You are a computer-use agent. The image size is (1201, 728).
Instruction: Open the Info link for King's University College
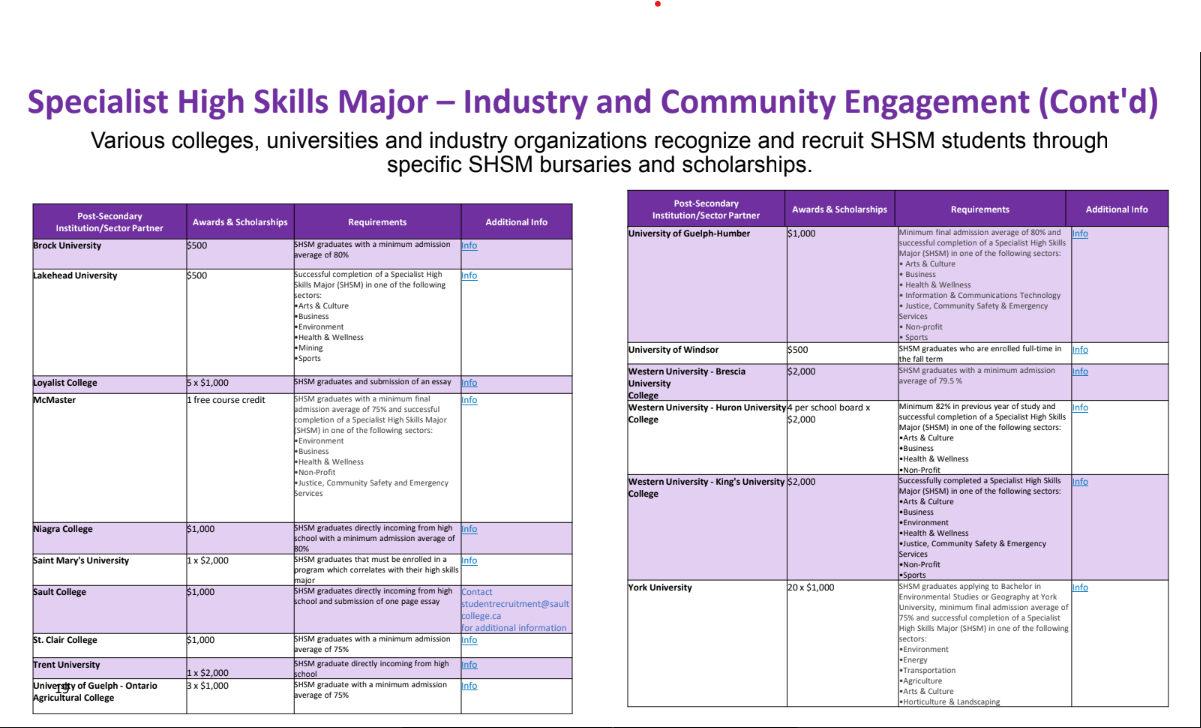(x=1080, y=481)
